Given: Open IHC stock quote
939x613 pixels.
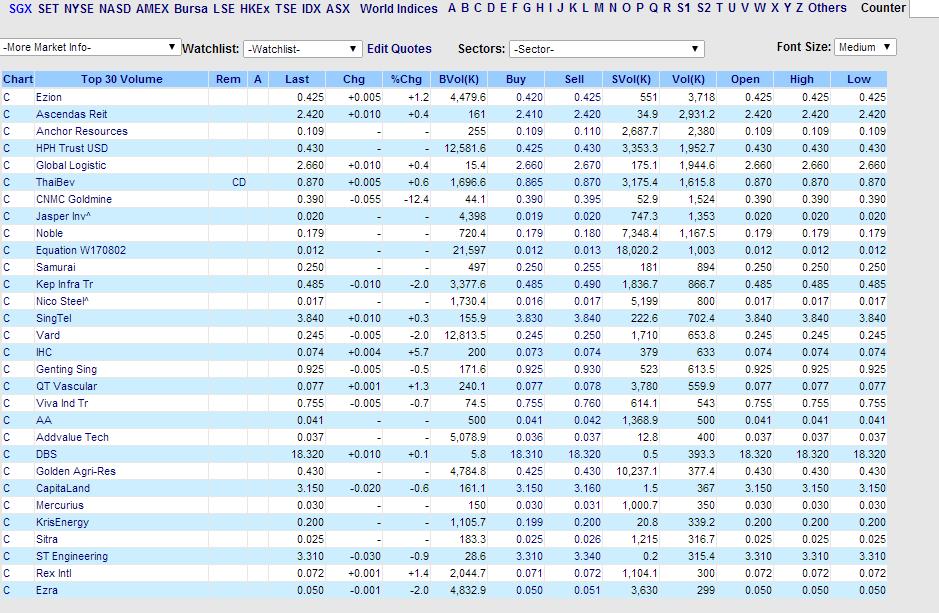Looking at the screenshot, I should click(x=44, y=352).
